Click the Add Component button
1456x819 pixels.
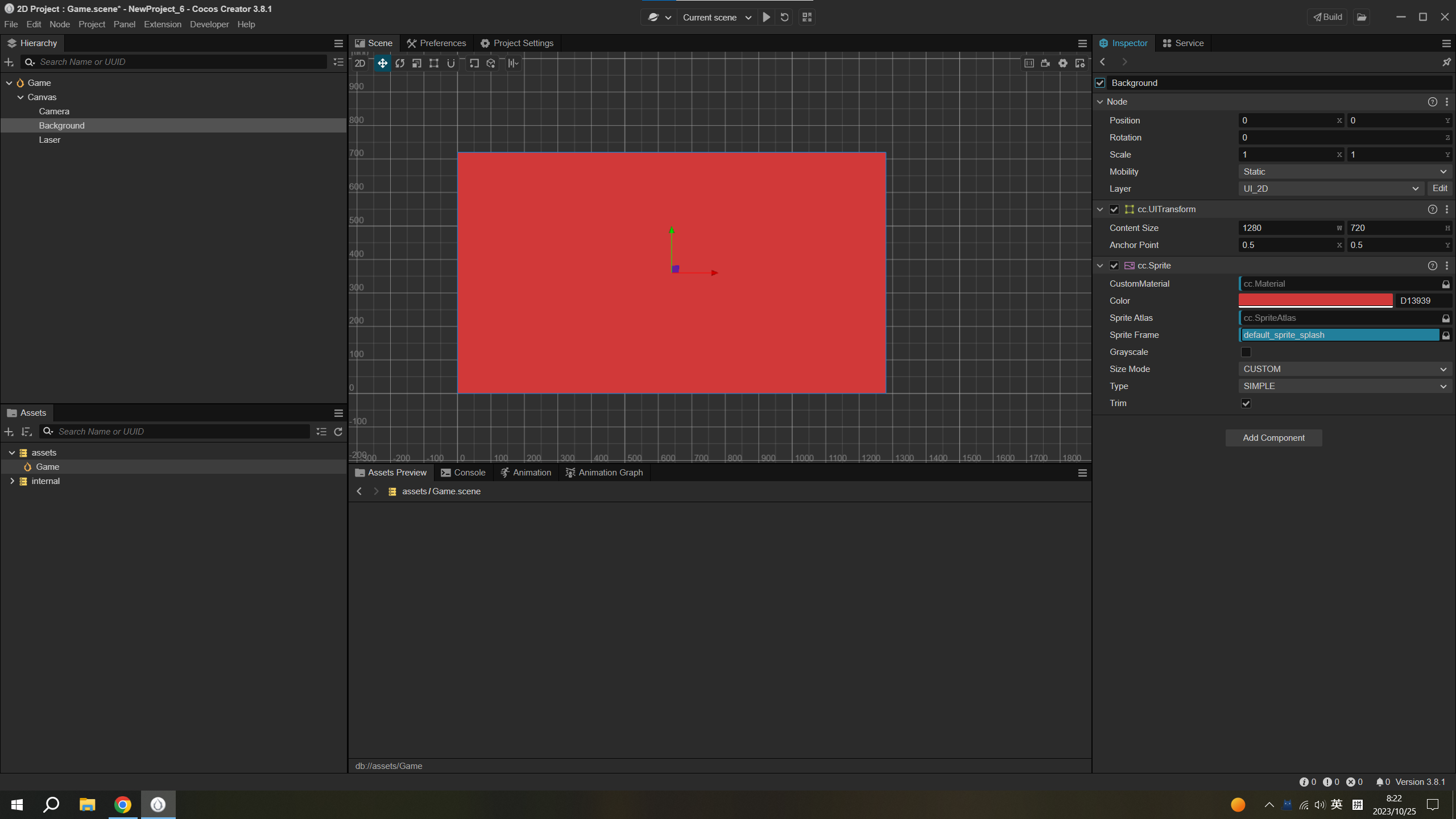pos(1273,437)
